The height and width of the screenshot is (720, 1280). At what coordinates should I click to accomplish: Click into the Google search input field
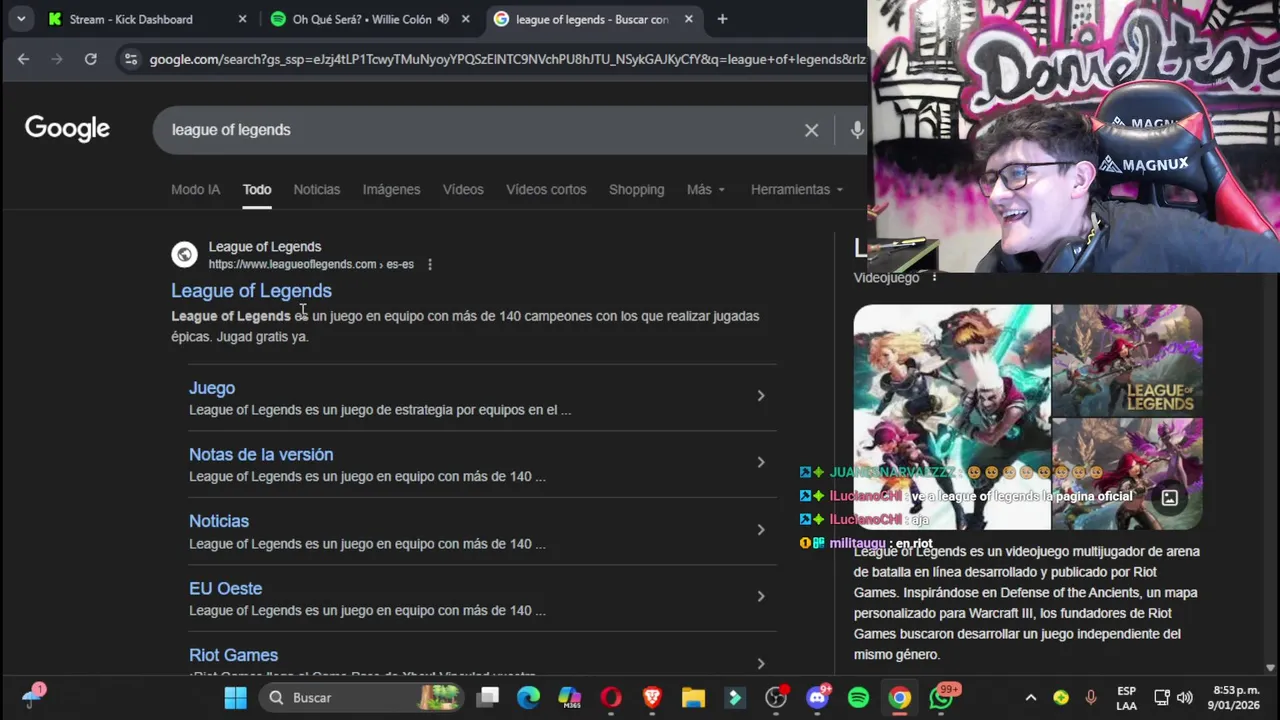[x=480, y=130]
